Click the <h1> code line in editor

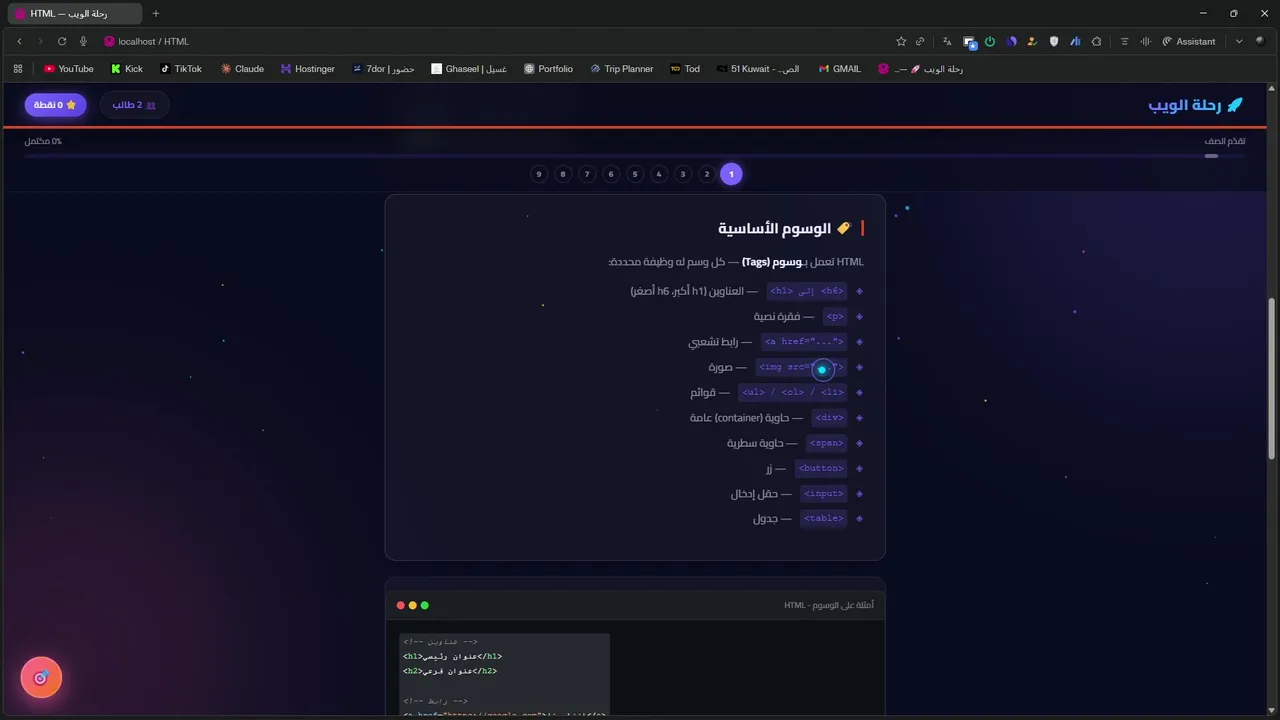[453, 657]
